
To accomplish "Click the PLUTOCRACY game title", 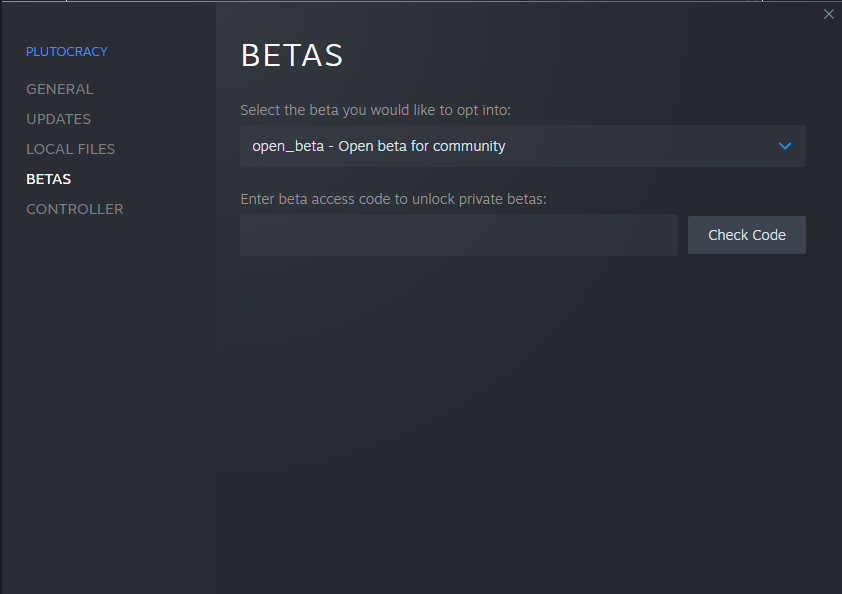I will pos(67,51).
